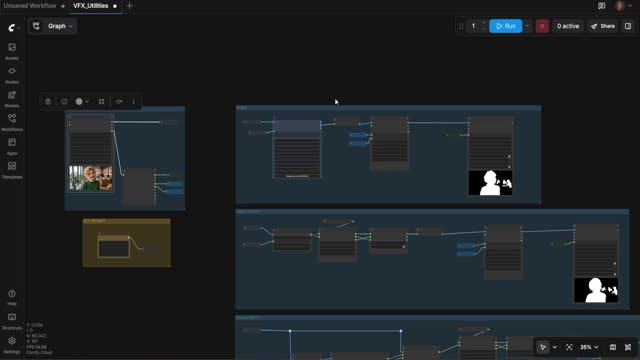Share the workflow

pyautogui.click(x=603, y=26)
